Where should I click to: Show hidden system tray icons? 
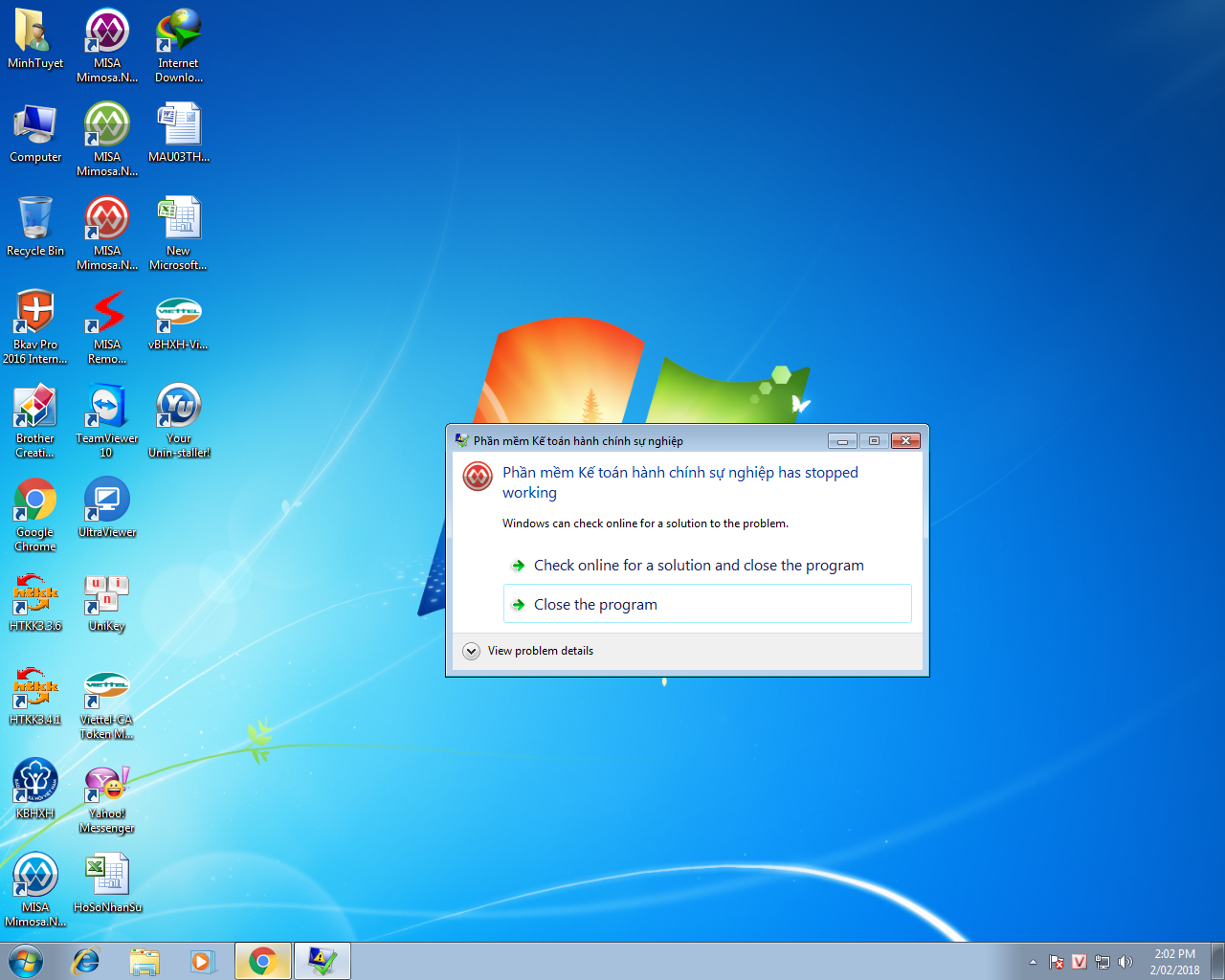[x=1033, y=962]
